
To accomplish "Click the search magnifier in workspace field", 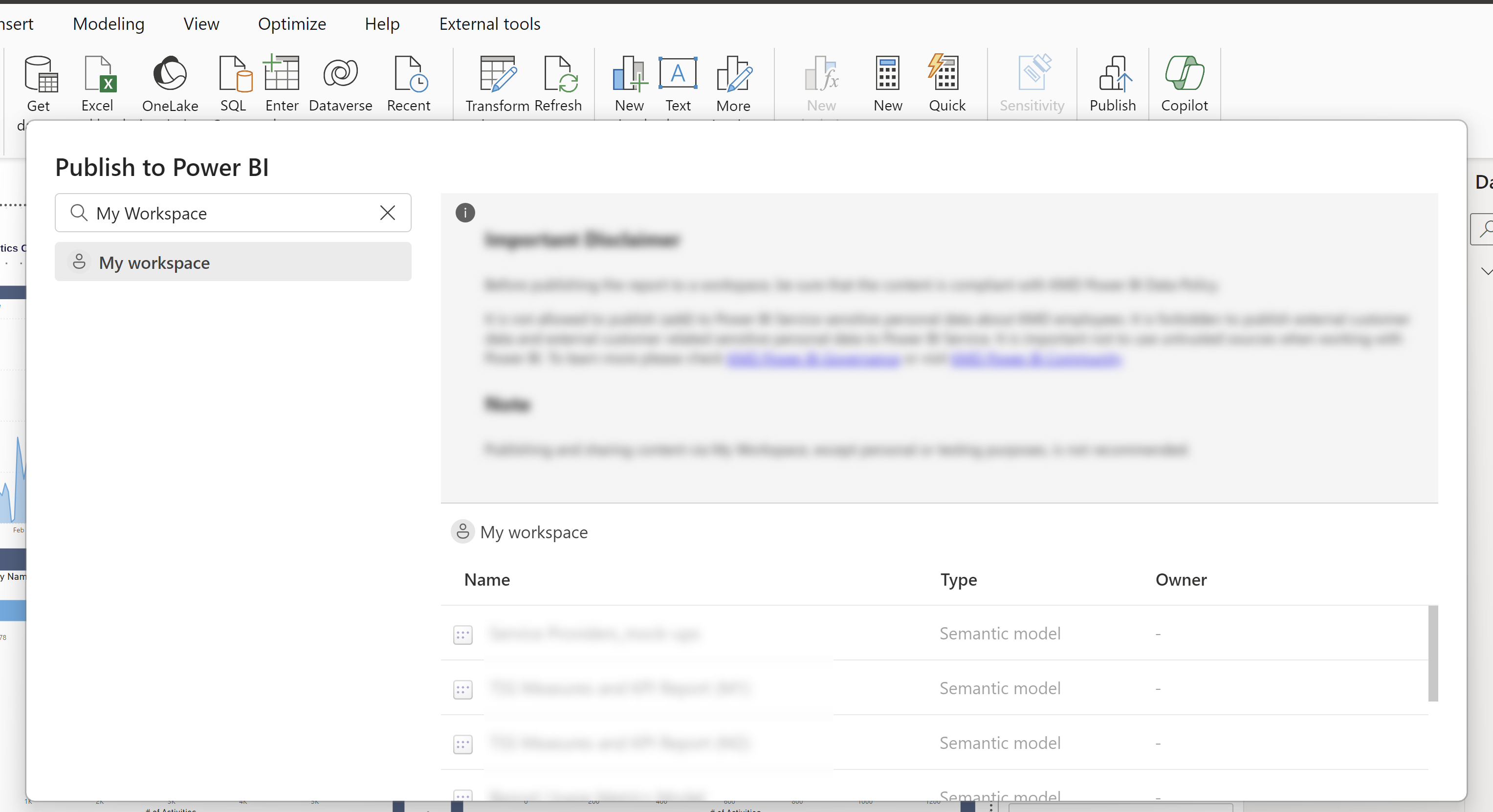I will point(79,213).
